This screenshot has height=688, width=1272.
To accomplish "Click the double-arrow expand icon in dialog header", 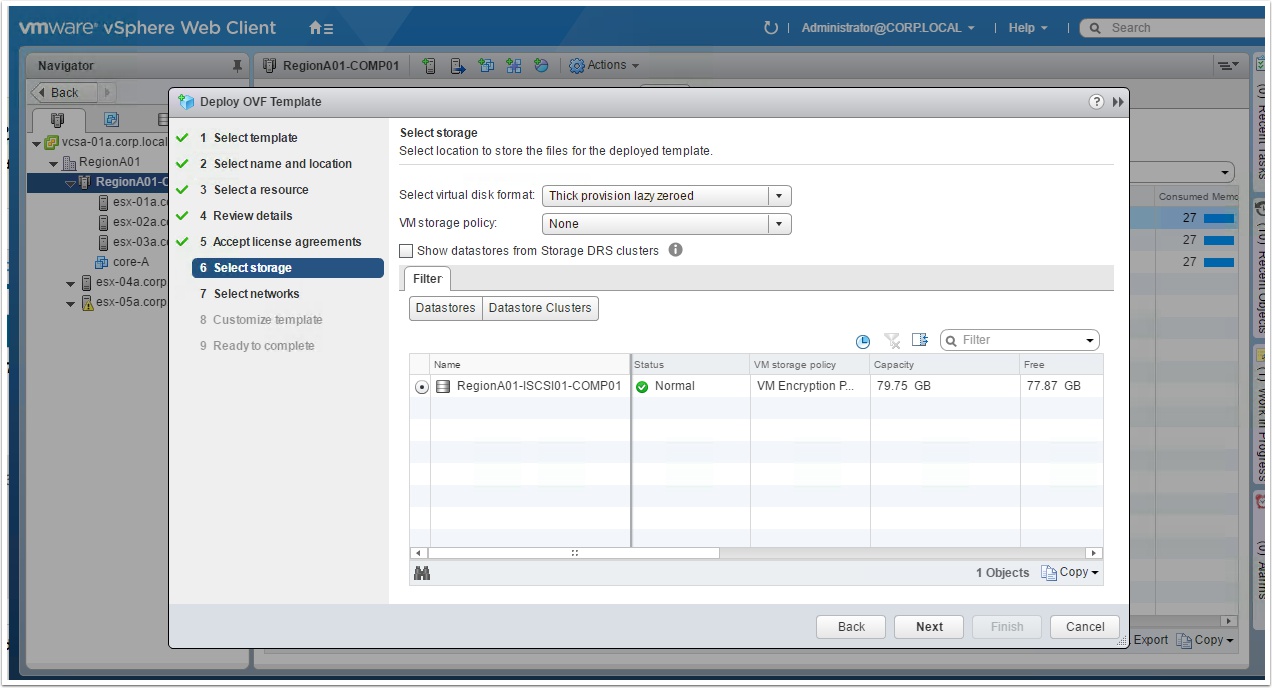I will click(x=1118, y=102).
